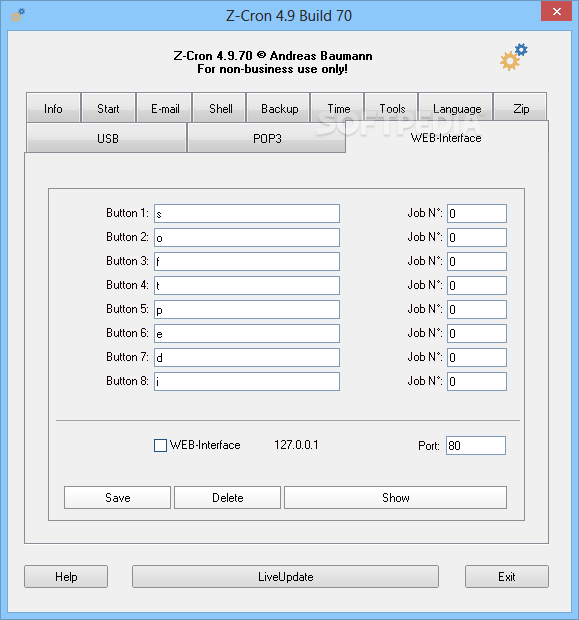The image size is (579, 620).
Task: Select the Button 4 text field
Action: point(247,285)
